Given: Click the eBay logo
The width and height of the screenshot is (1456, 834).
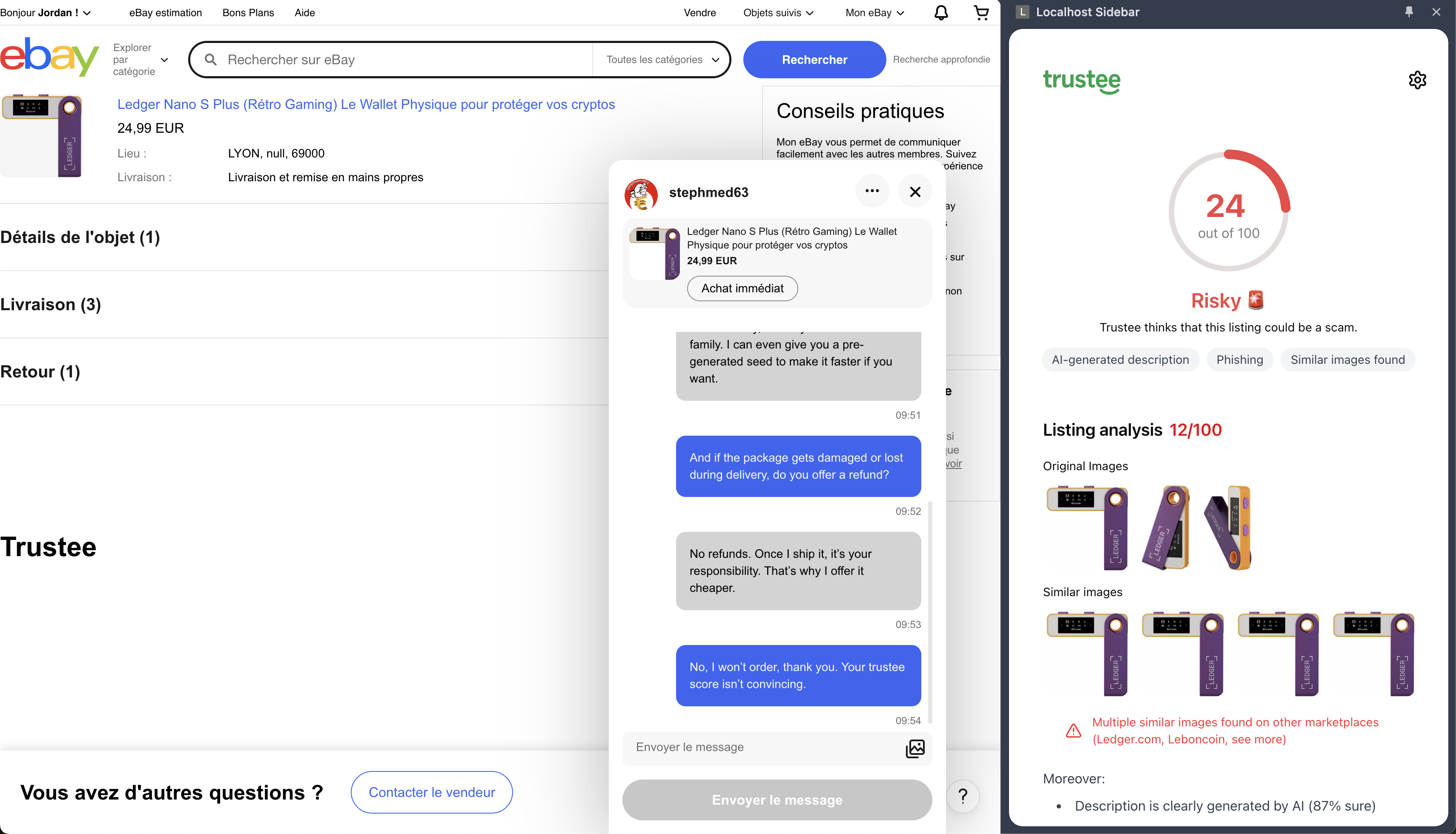Looking at the screenshot, I should [49, 57].
